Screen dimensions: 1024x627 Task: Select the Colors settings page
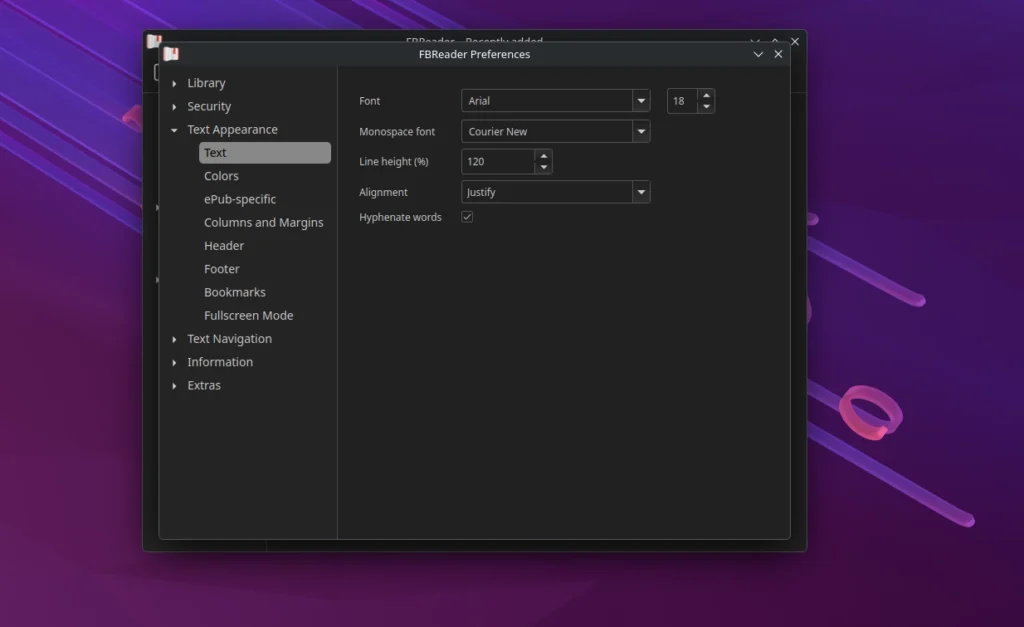click(x=221, y=176)
